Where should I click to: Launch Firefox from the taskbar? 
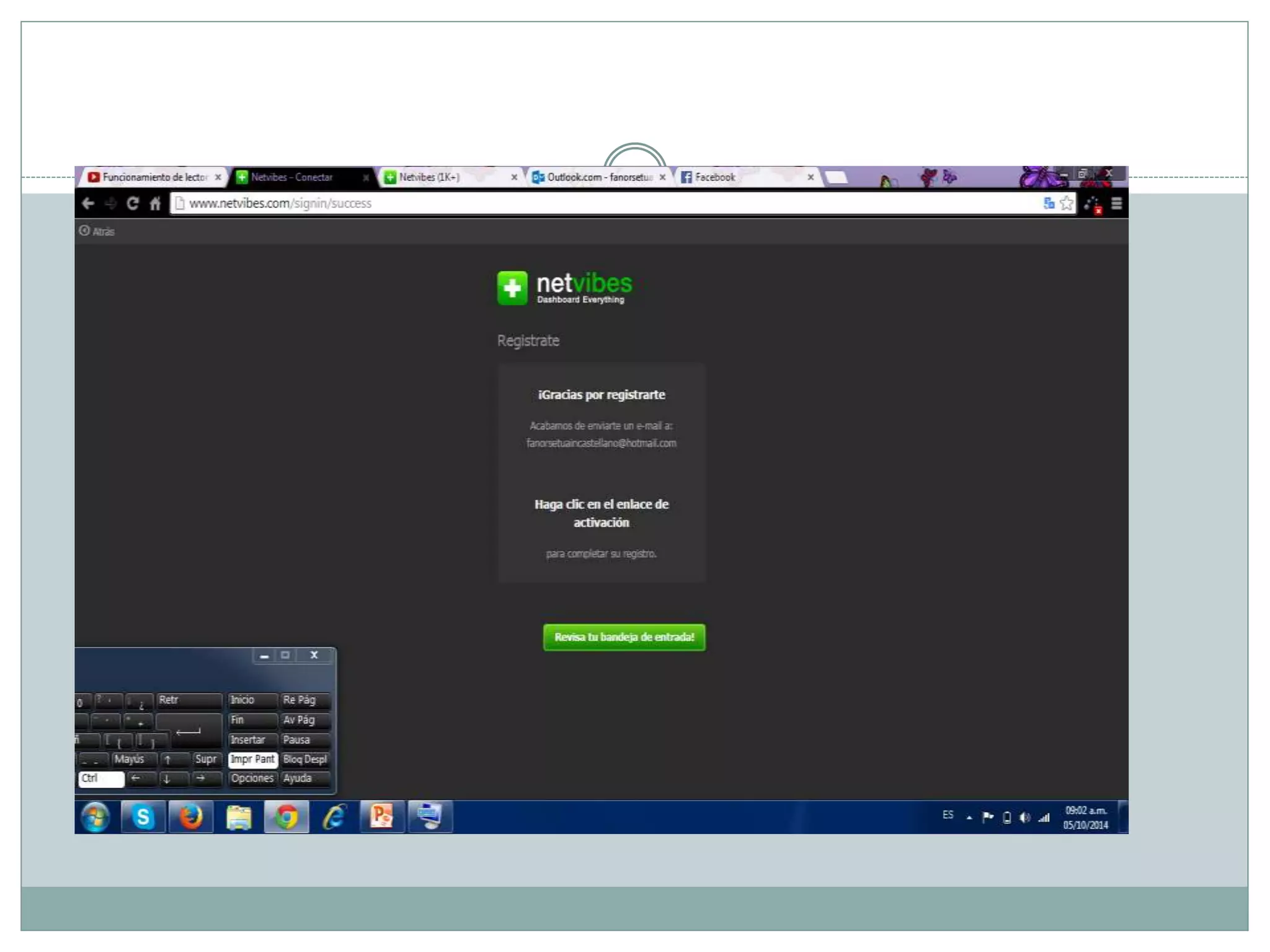[x=190, y=817]
